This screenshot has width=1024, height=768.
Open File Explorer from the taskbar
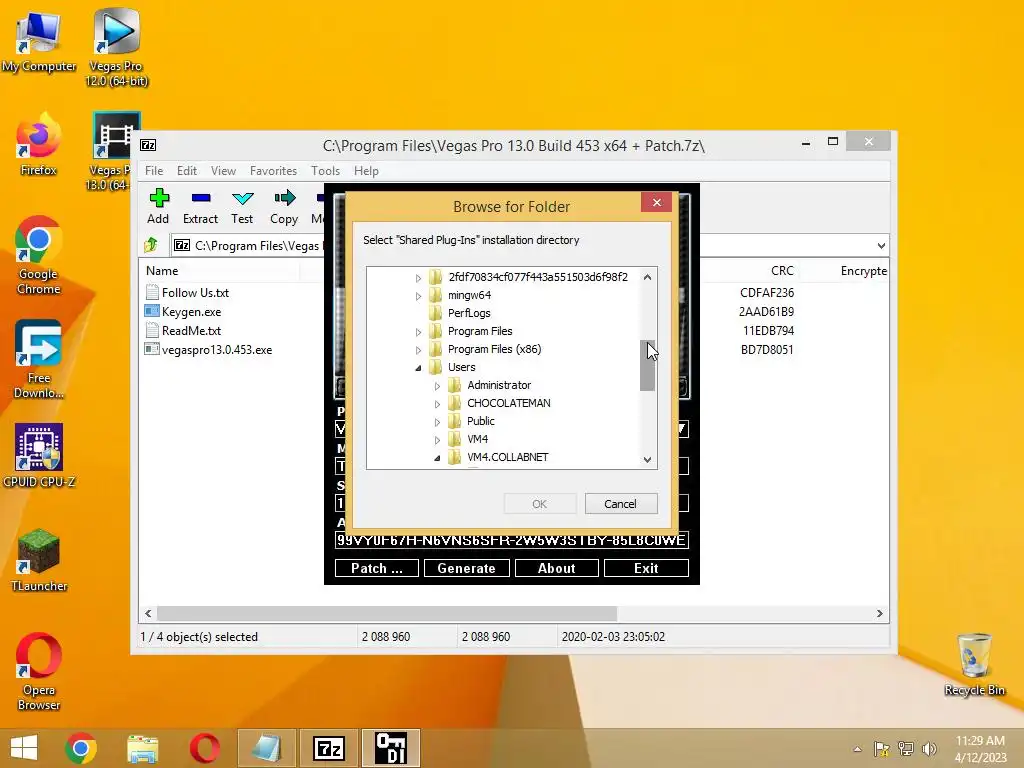click(x=142, y=748)
